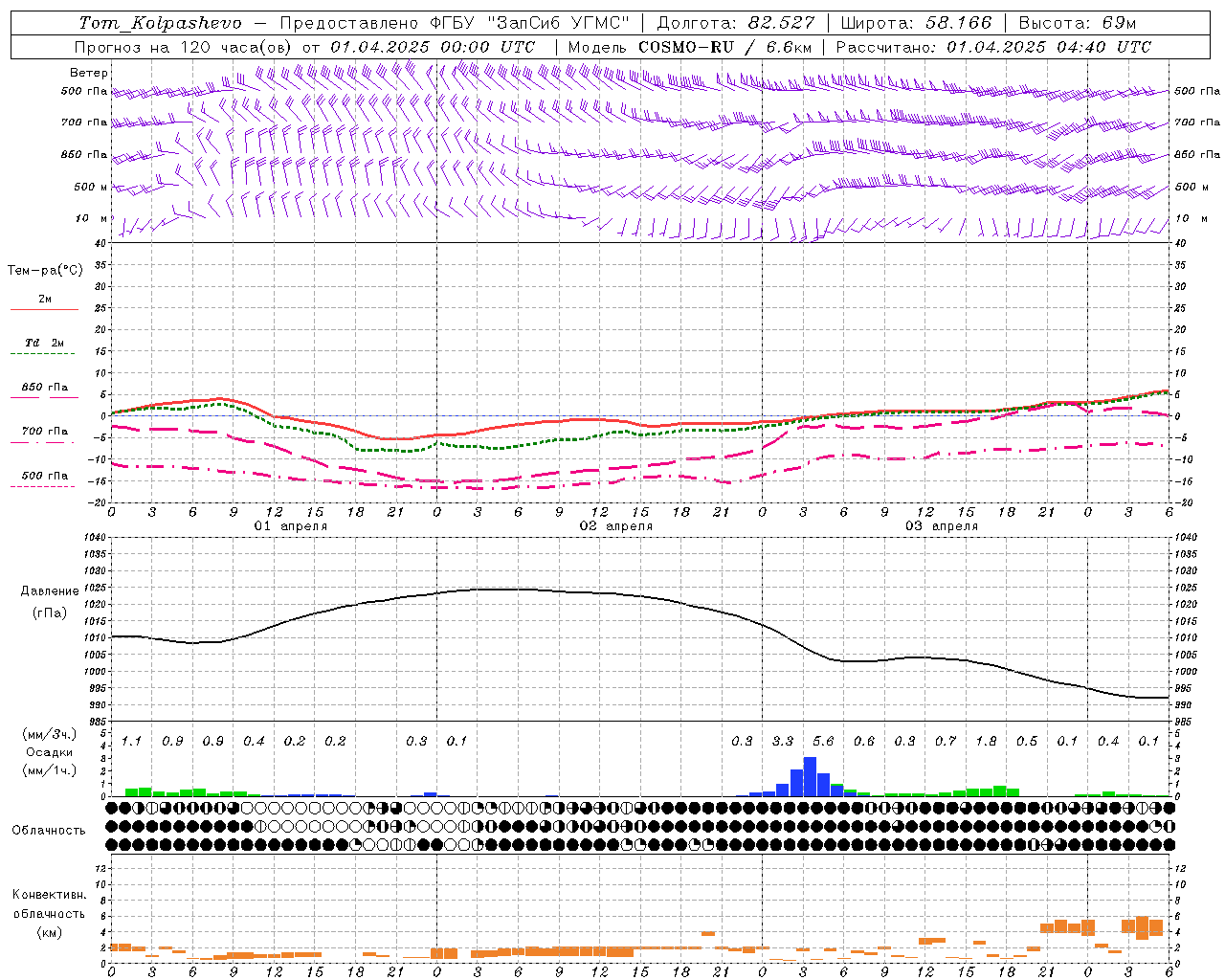Click Рассчитано: 01.04.2025 04:40 UTC
Image resolution: width=1225 pixels, height=980 pixels.
[x=993, y=47]
